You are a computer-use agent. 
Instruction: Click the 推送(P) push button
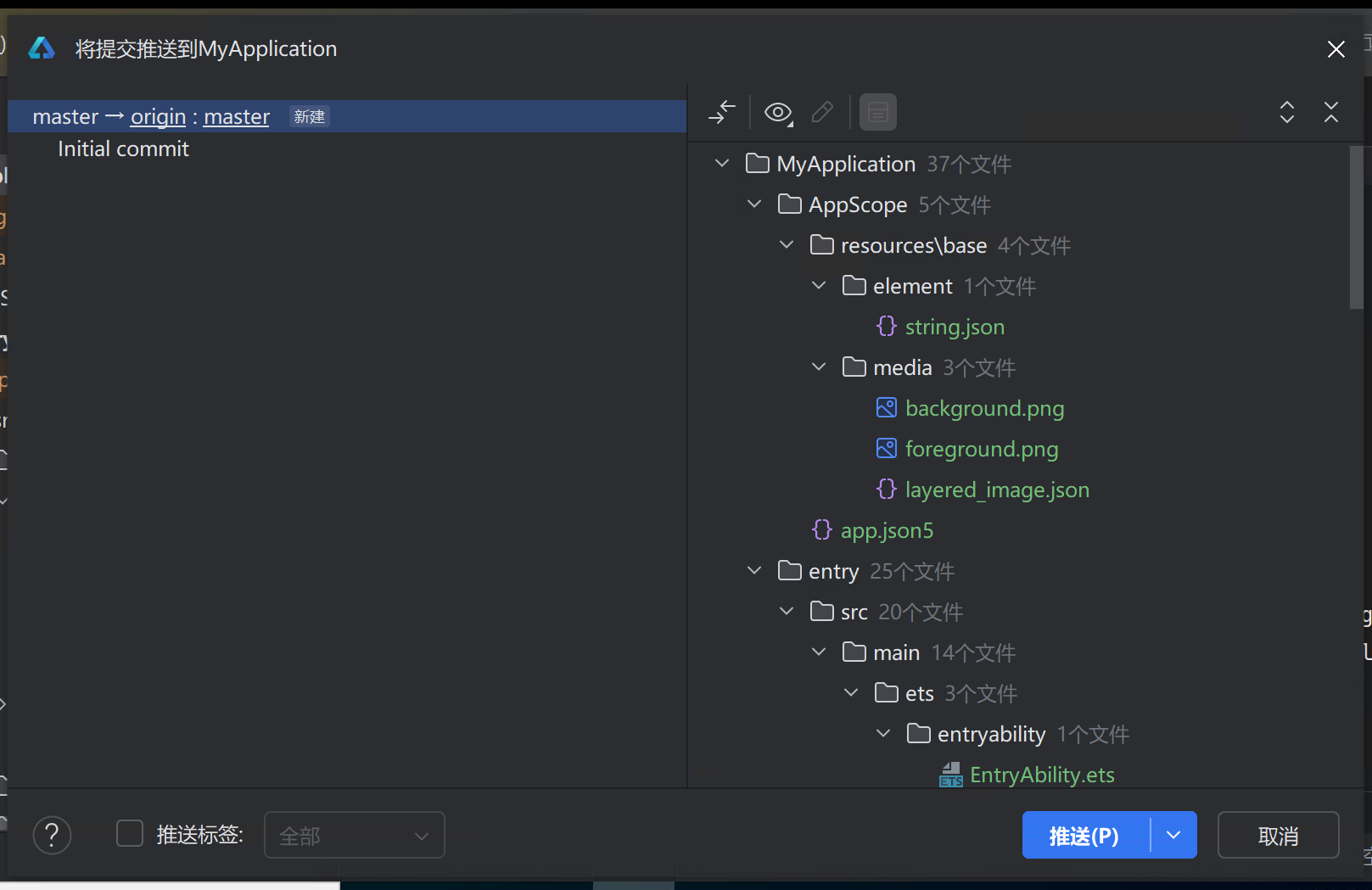[x=1085, y=835]
